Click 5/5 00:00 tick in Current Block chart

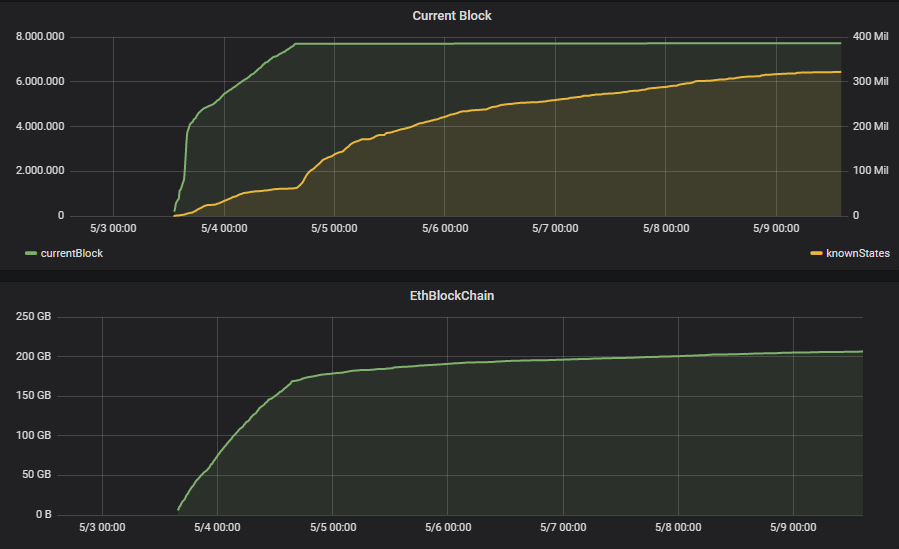[x=334, y=229]
